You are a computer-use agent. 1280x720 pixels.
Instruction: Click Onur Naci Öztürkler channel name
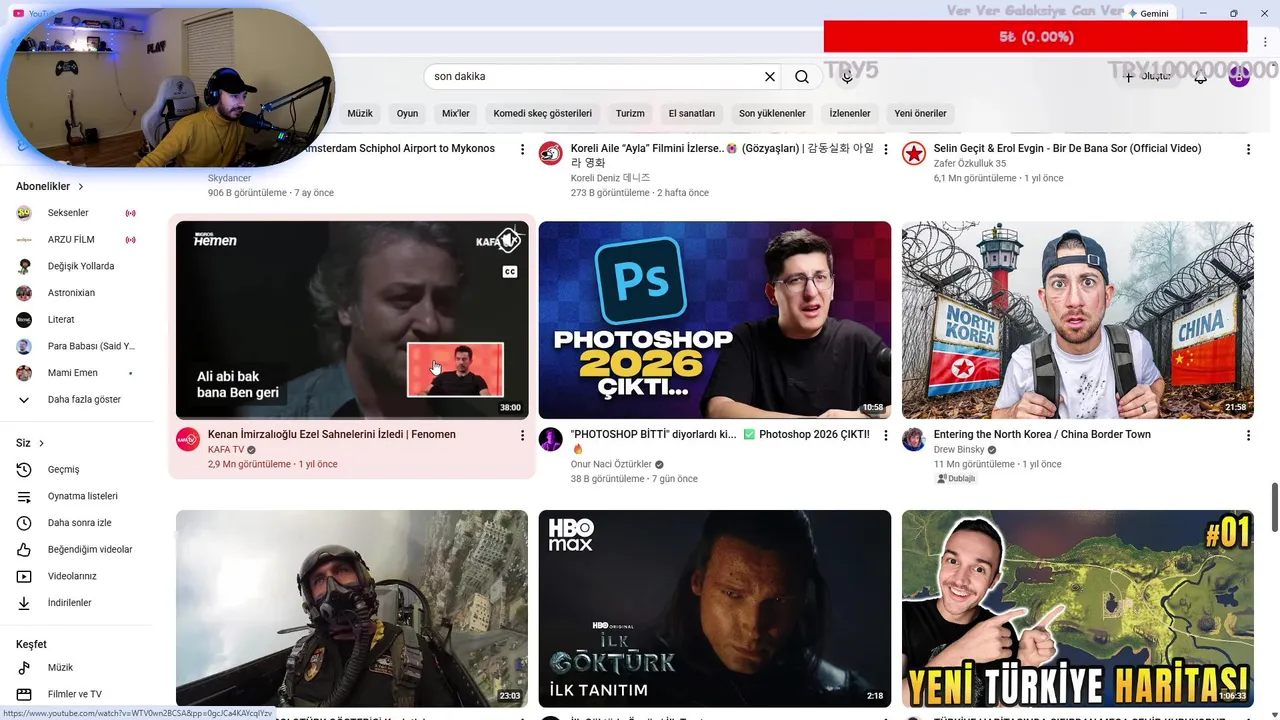(611, 464)
